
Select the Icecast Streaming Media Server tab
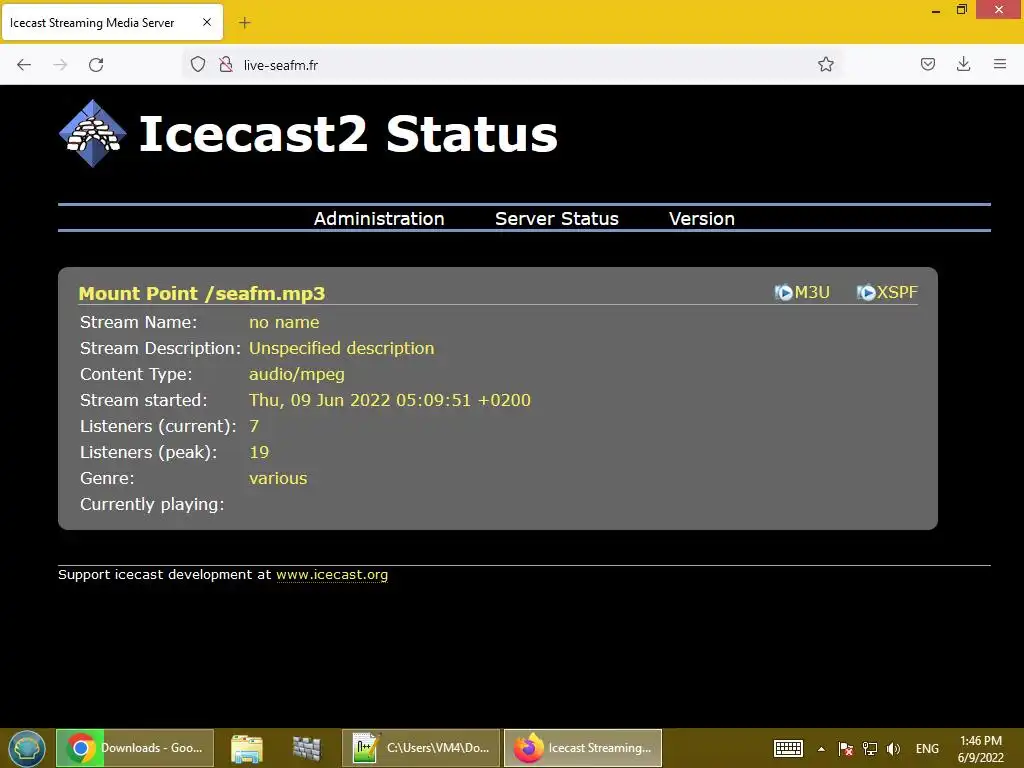pos(112,23)
